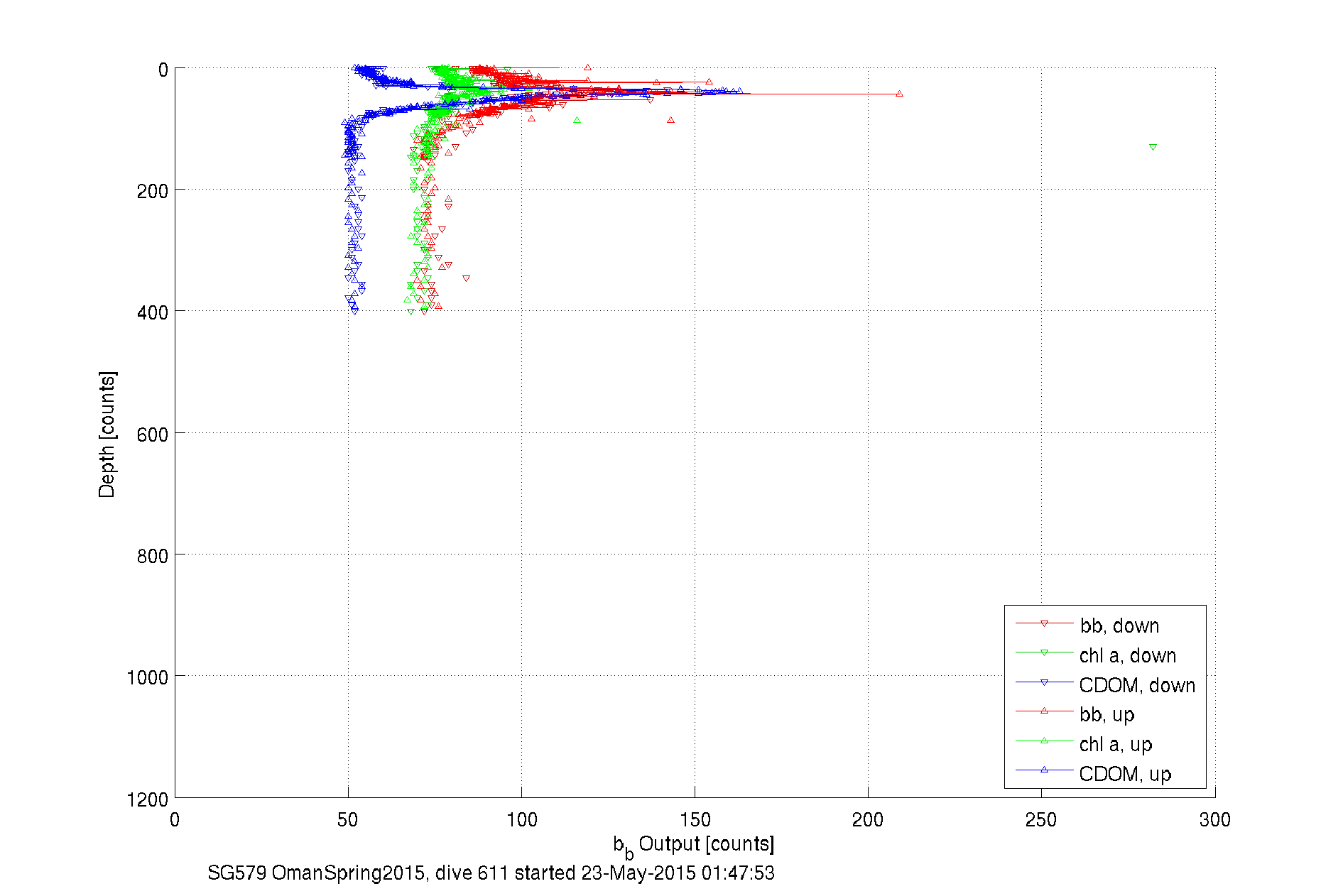Click the plot caption 'SG579 OmanSpring2015, dive 611'
This screenshot has height=896, width=1343.
(x=357, y=873)
